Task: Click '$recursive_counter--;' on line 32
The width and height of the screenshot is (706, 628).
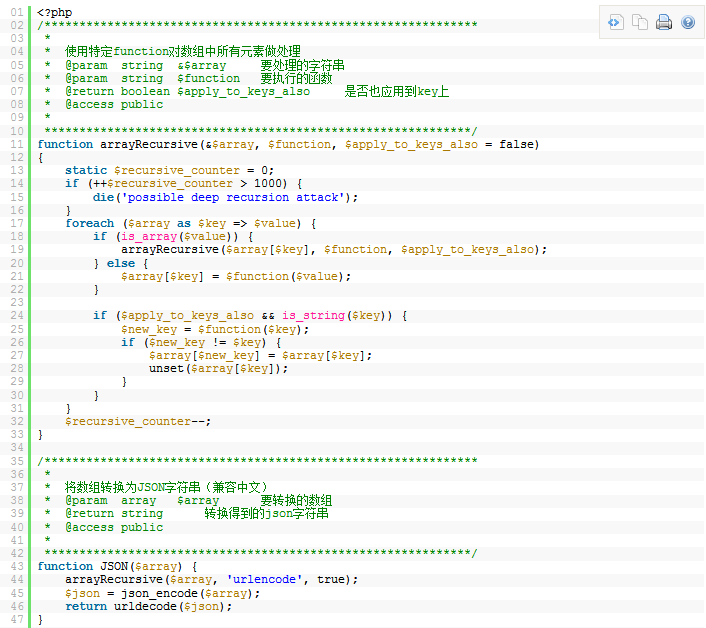Action: point(138,422)
